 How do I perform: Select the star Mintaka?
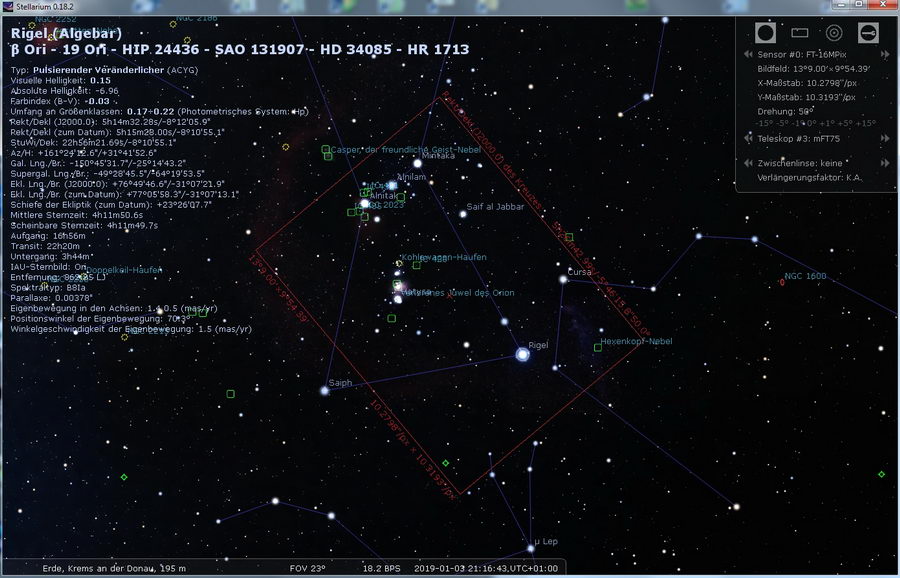point(417,163)
